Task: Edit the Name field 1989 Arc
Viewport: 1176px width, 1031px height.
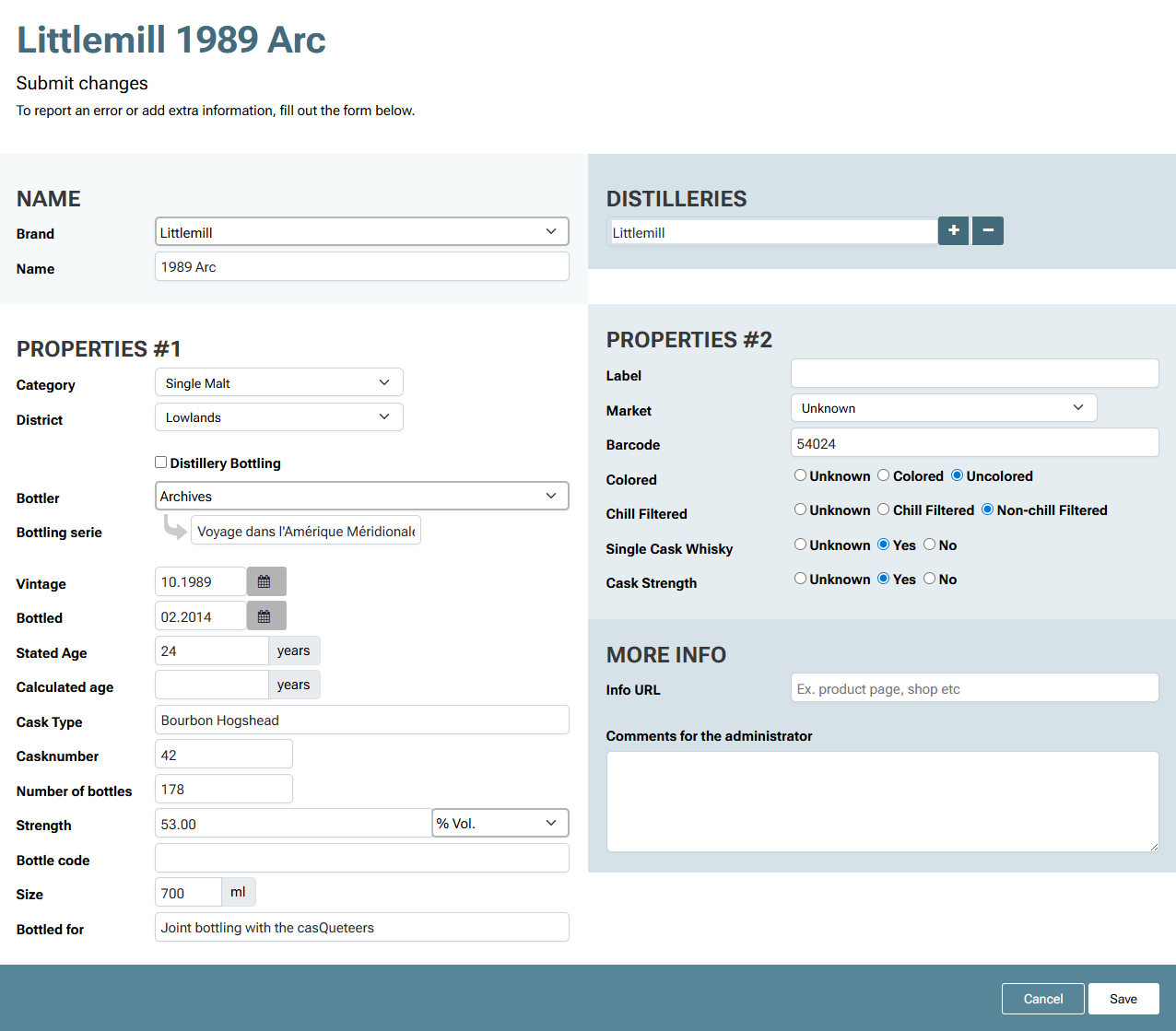Action: (361, 266)
